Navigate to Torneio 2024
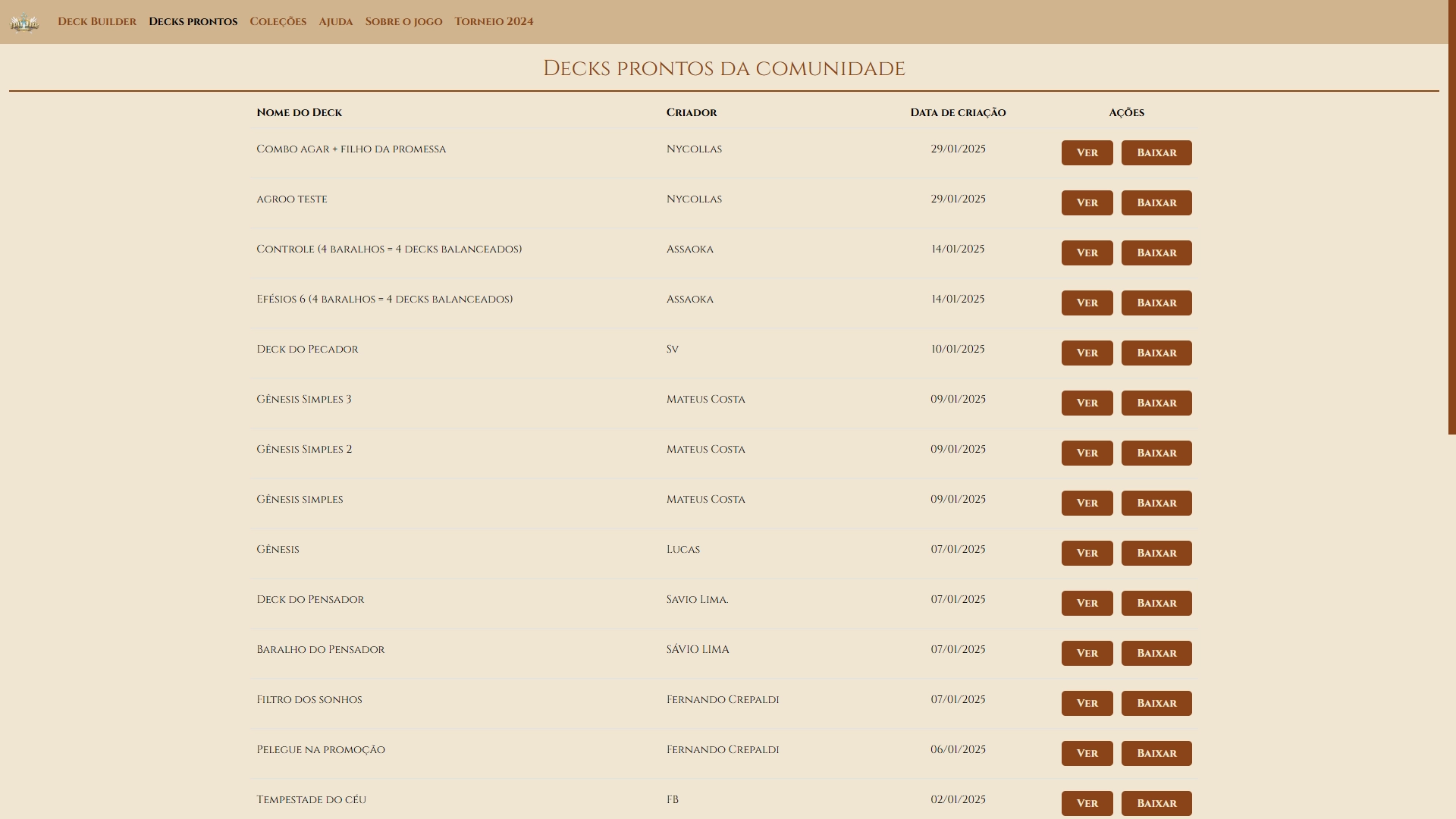1456x819 pixels. [x=494, y=21]
